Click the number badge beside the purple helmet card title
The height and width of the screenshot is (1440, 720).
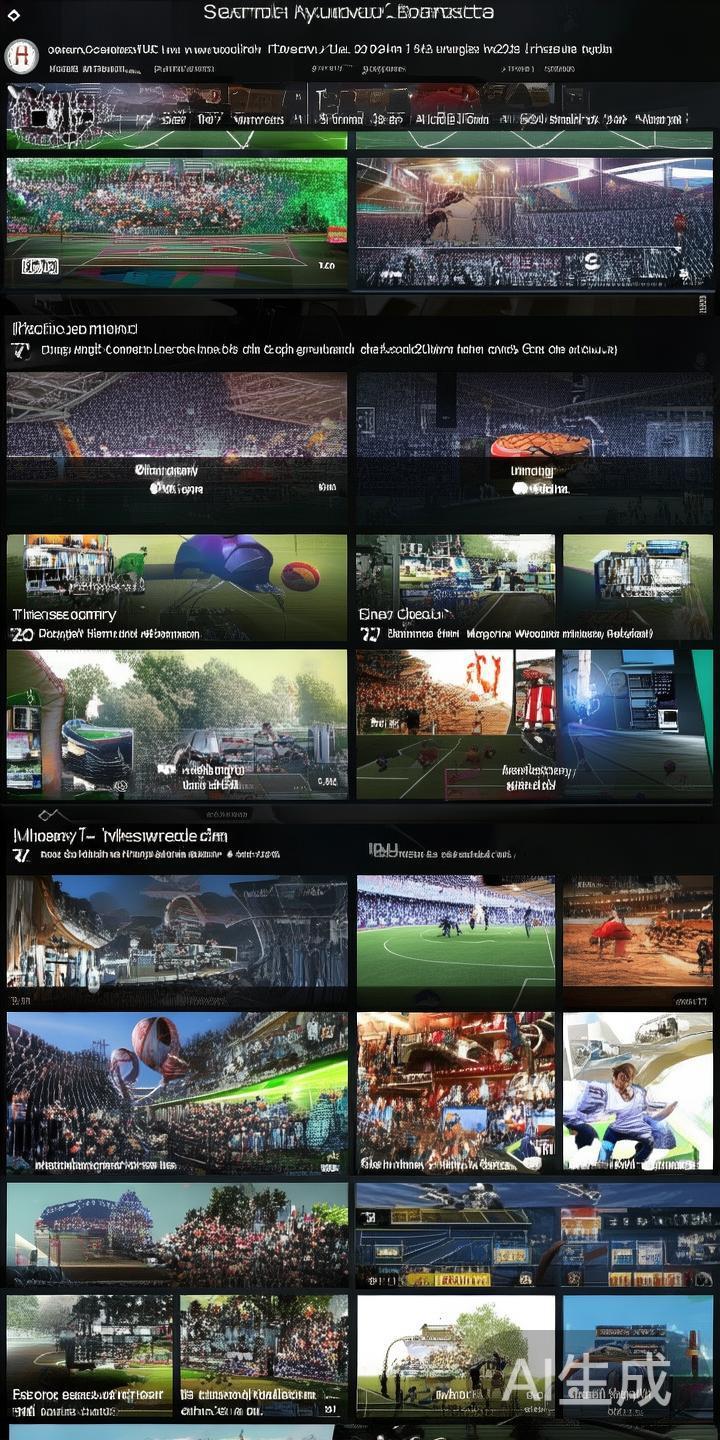(20, 634)
